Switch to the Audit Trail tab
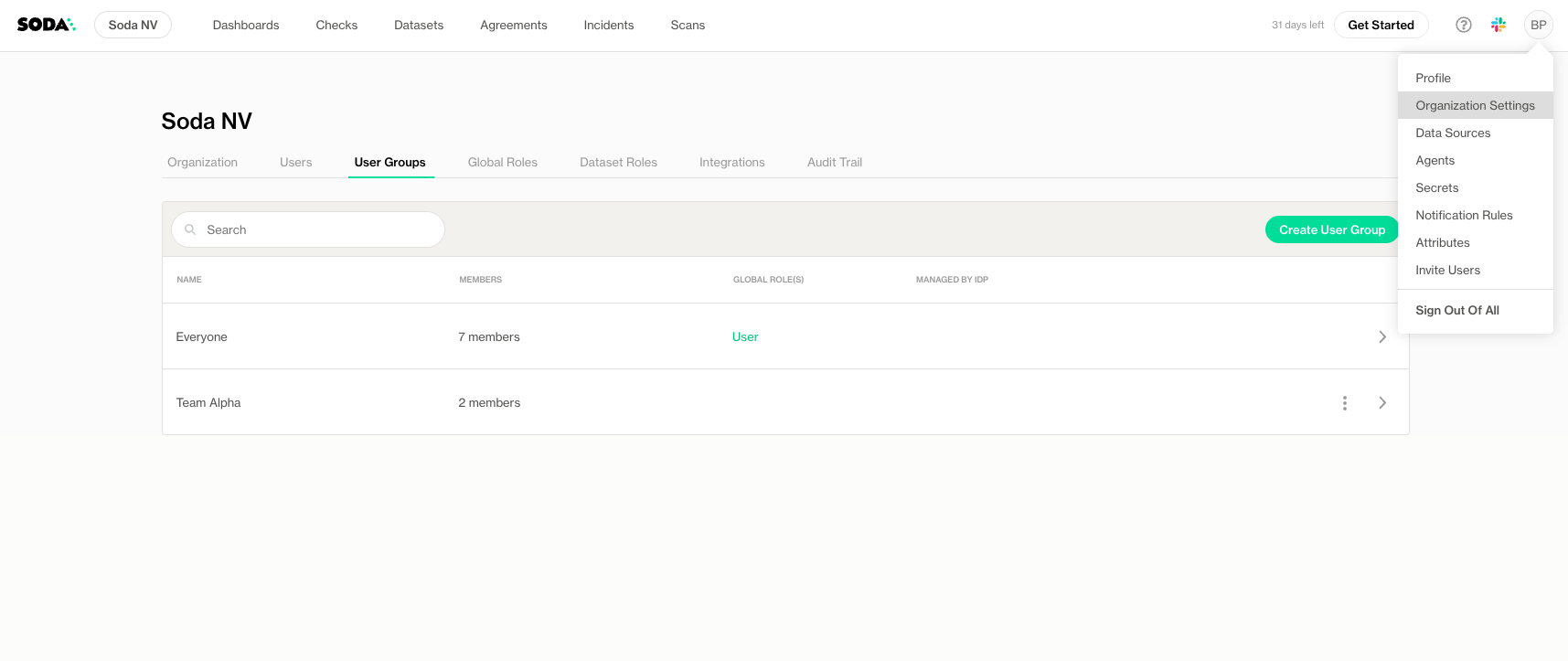Viewport: 1568px width, 661px height. [x=834, y=163]
